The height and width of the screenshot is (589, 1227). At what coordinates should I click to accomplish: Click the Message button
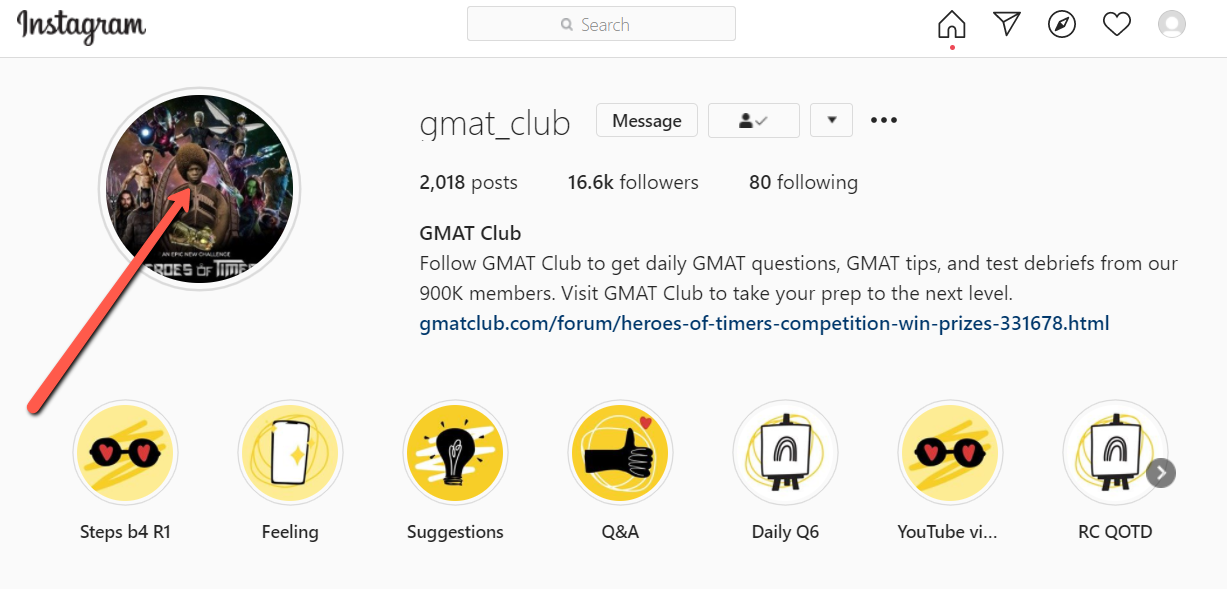click(x=646, y=121)
